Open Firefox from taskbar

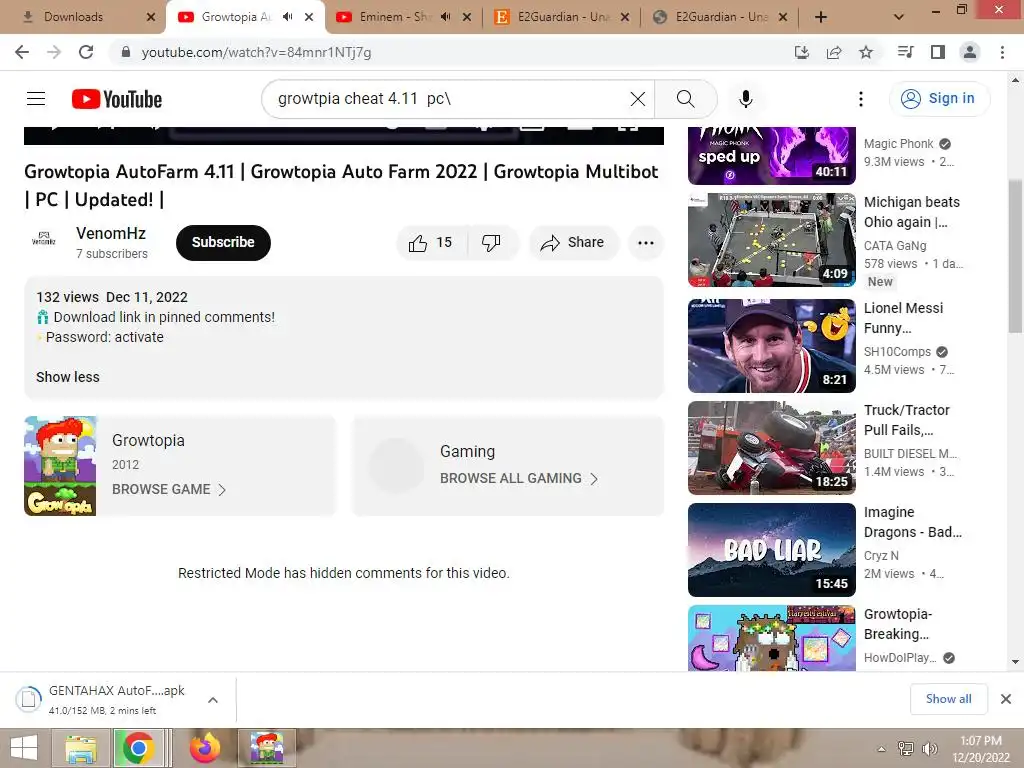pyautogui.click(x=205, y=748)
